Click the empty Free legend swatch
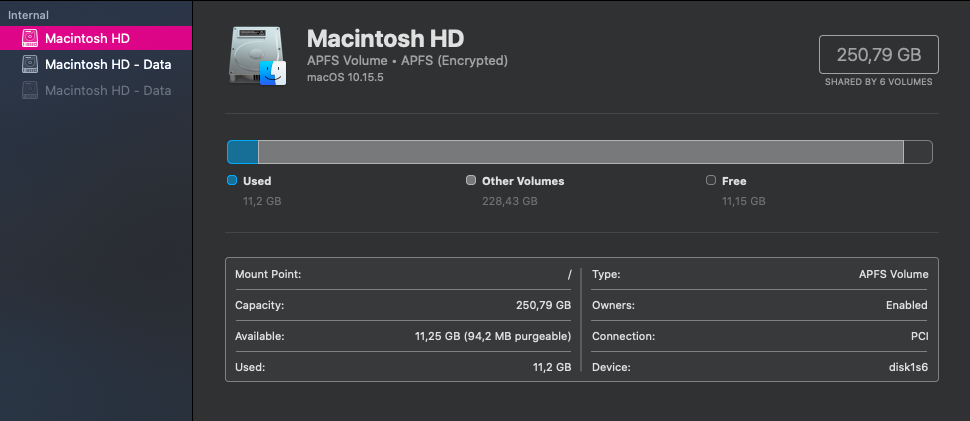970x421 pixels. click(711, 181)
